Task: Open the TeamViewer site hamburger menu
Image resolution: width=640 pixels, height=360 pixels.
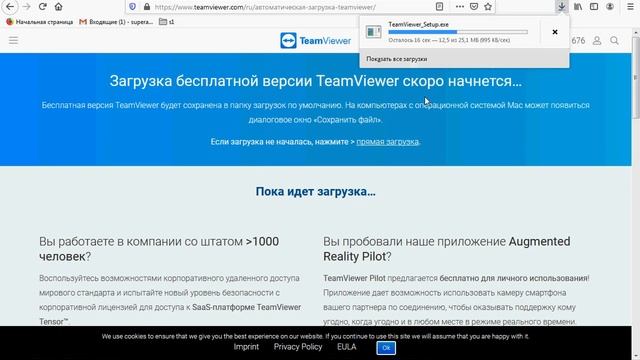Action: (13, 40)
